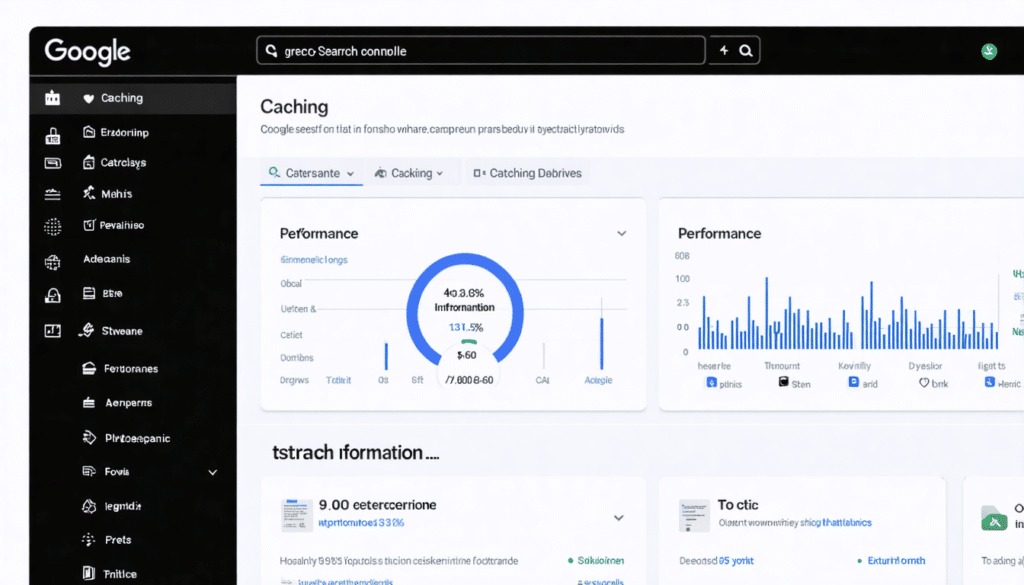Open Mehis sidebar item

click(116, 194)
